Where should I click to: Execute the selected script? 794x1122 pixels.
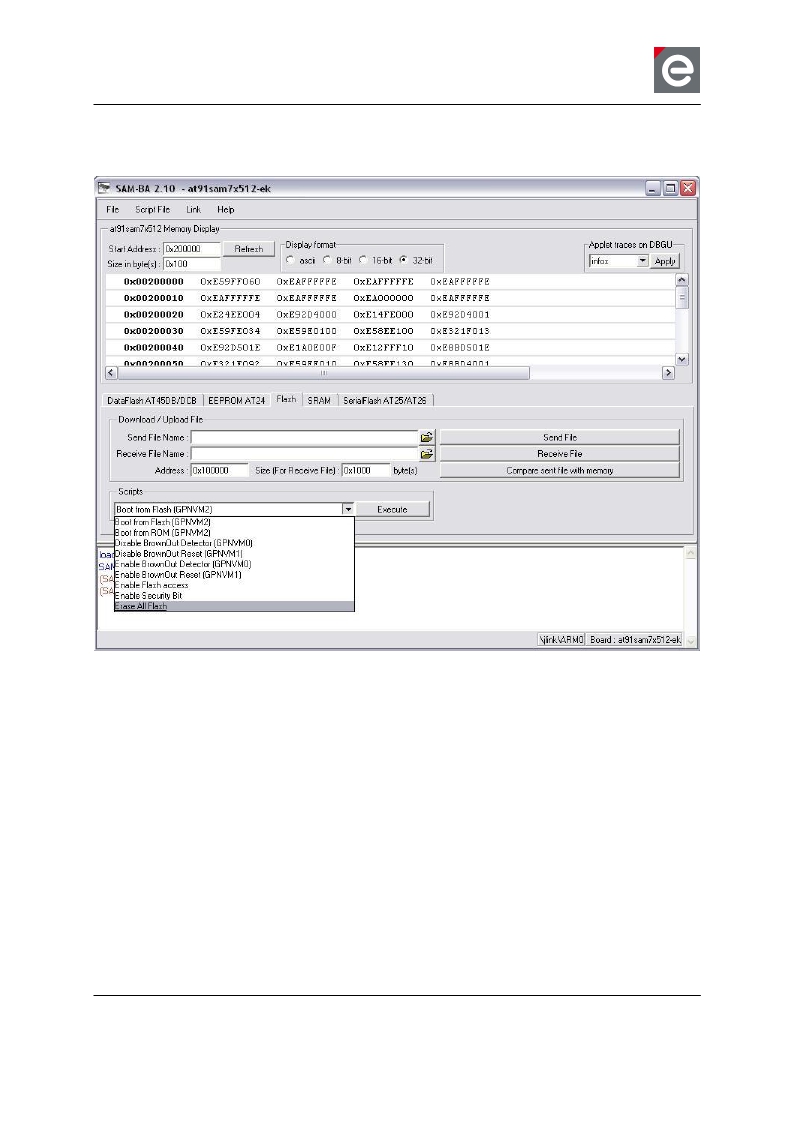[x=392, y=509]
